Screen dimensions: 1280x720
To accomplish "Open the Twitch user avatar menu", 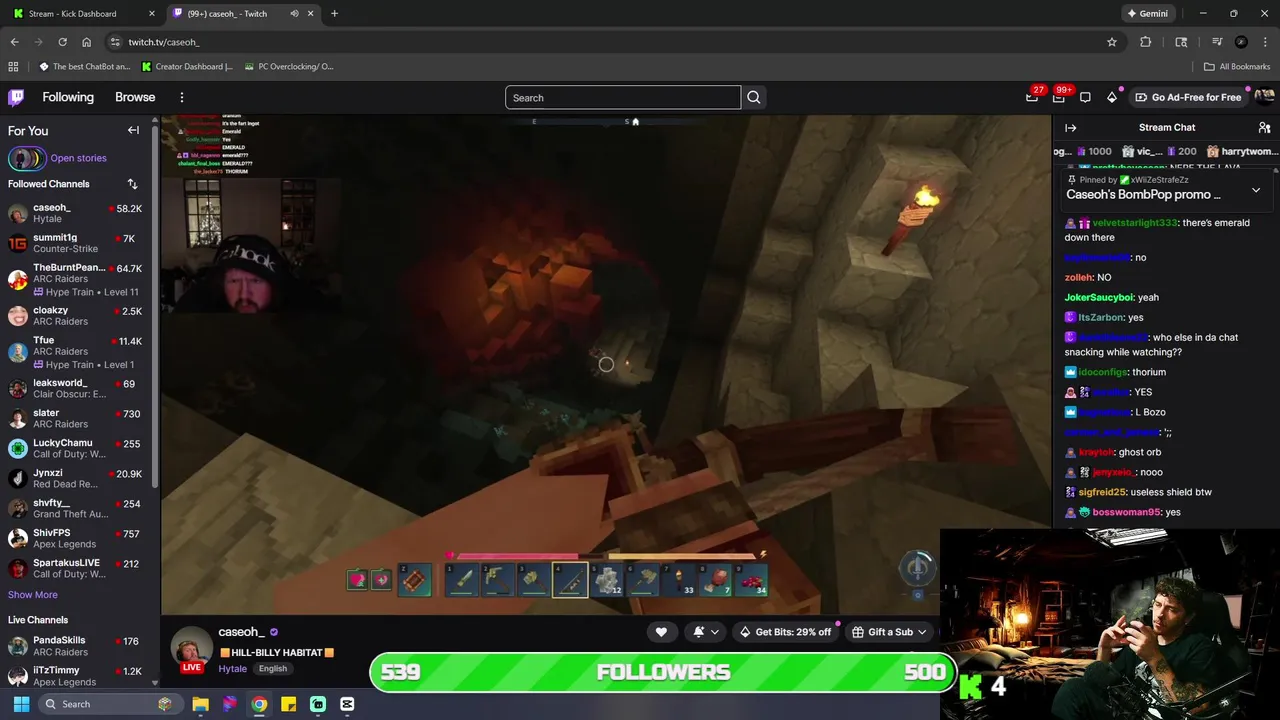I will tap(1264, 97).
